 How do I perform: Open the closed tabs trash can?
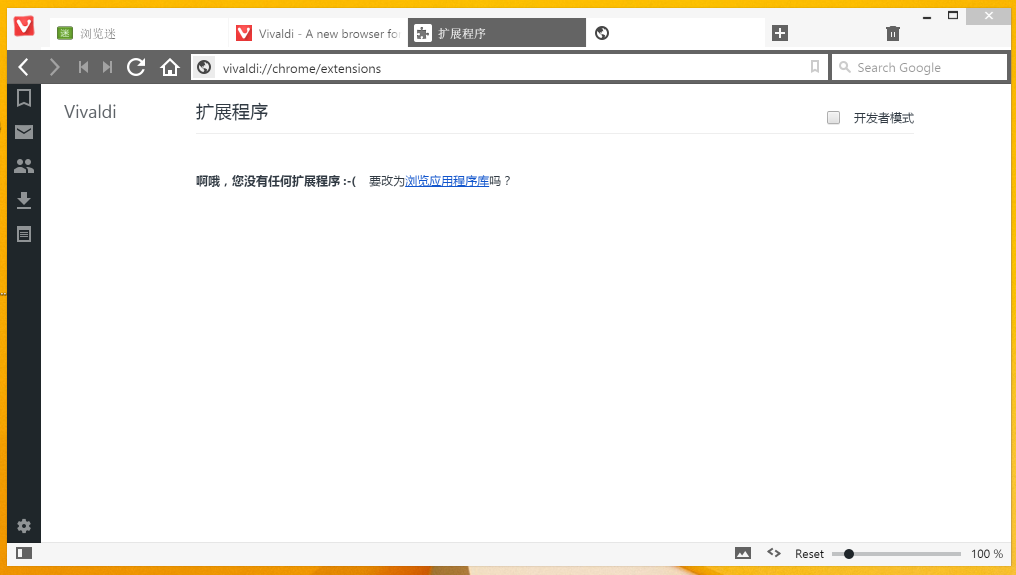pyautogui.click(x=893, y=33)
